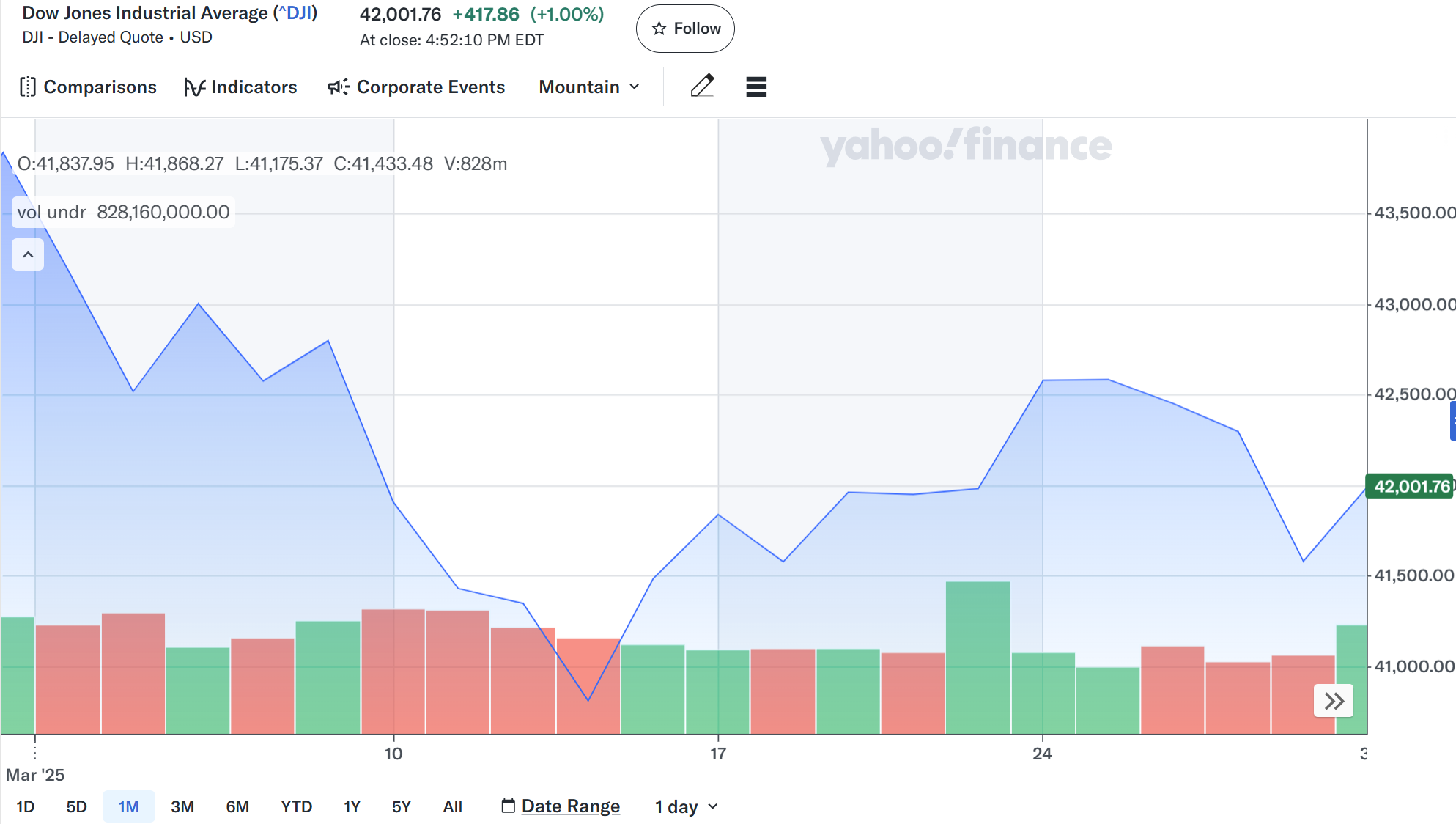Click the tallest green volume bar
Viewport: 1456px width, 824px height.
tap(978, 658)
